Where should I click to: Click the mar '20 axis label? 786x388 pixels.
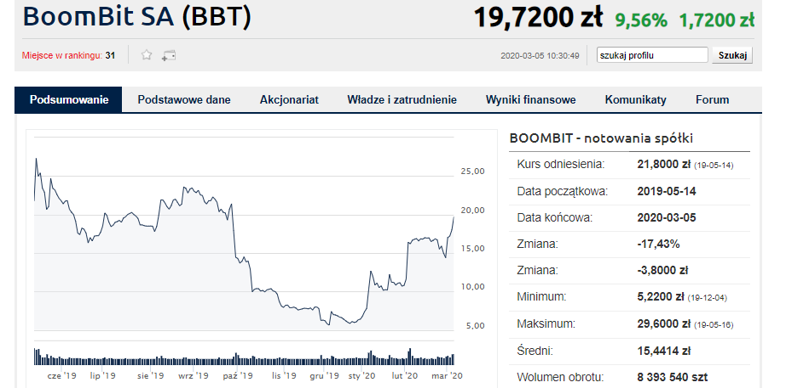click(x=446, y=375)
